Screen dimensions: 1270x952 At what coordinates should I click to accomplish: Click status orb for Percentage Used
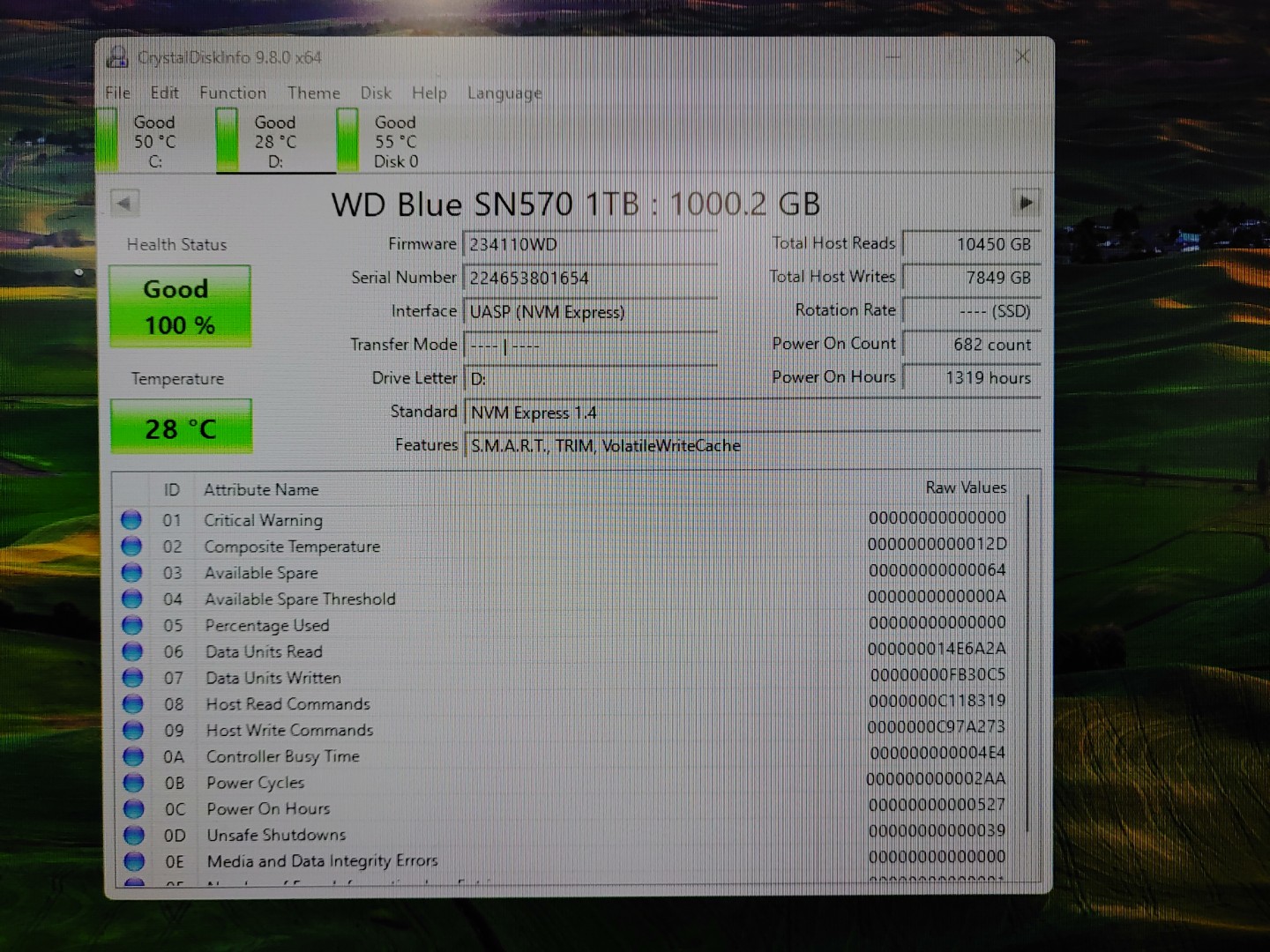(x=132, y=625)
